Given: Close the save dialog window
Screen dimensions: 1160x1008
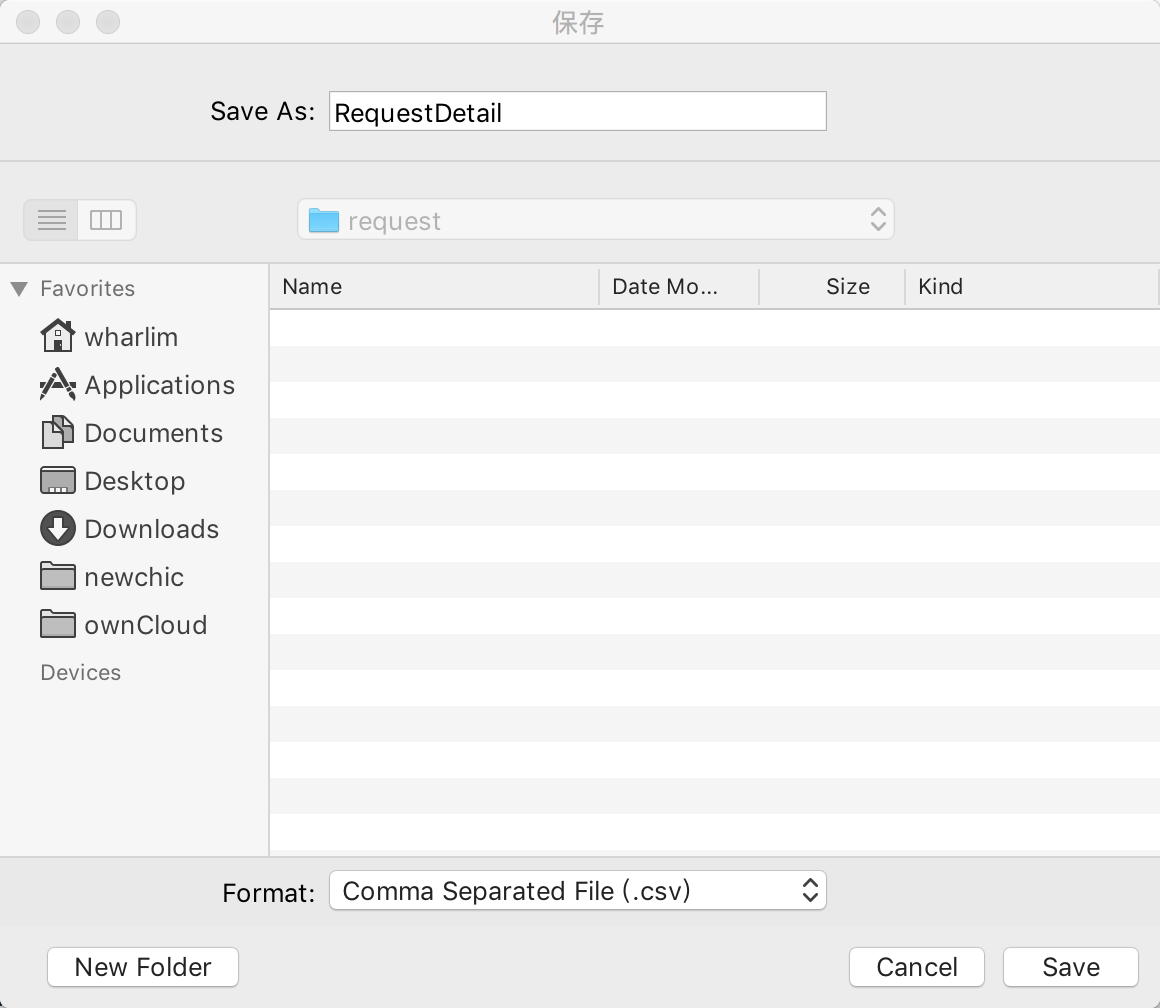Looking at the screenshot, I should 28,21.
